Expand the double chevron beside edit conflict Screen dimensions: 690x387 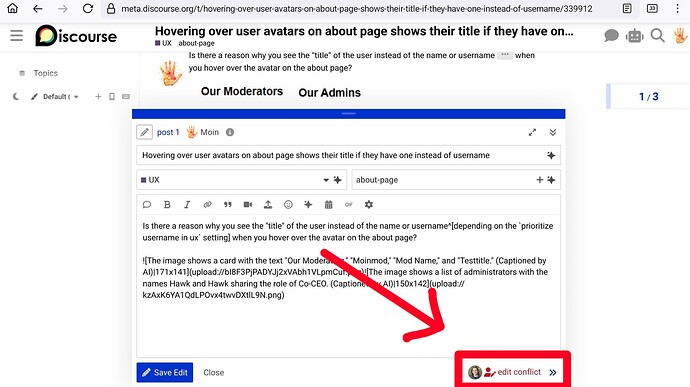(x=553, y=372)
